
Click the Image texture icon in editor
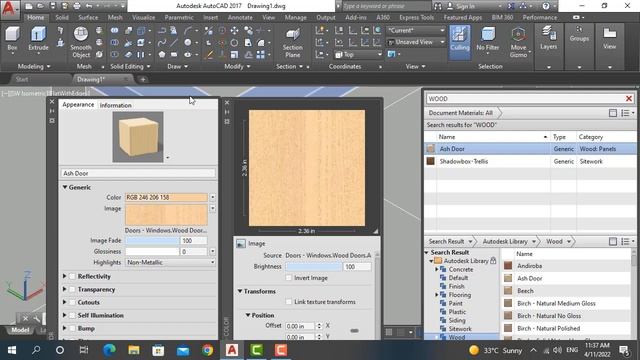pos(241,244)
